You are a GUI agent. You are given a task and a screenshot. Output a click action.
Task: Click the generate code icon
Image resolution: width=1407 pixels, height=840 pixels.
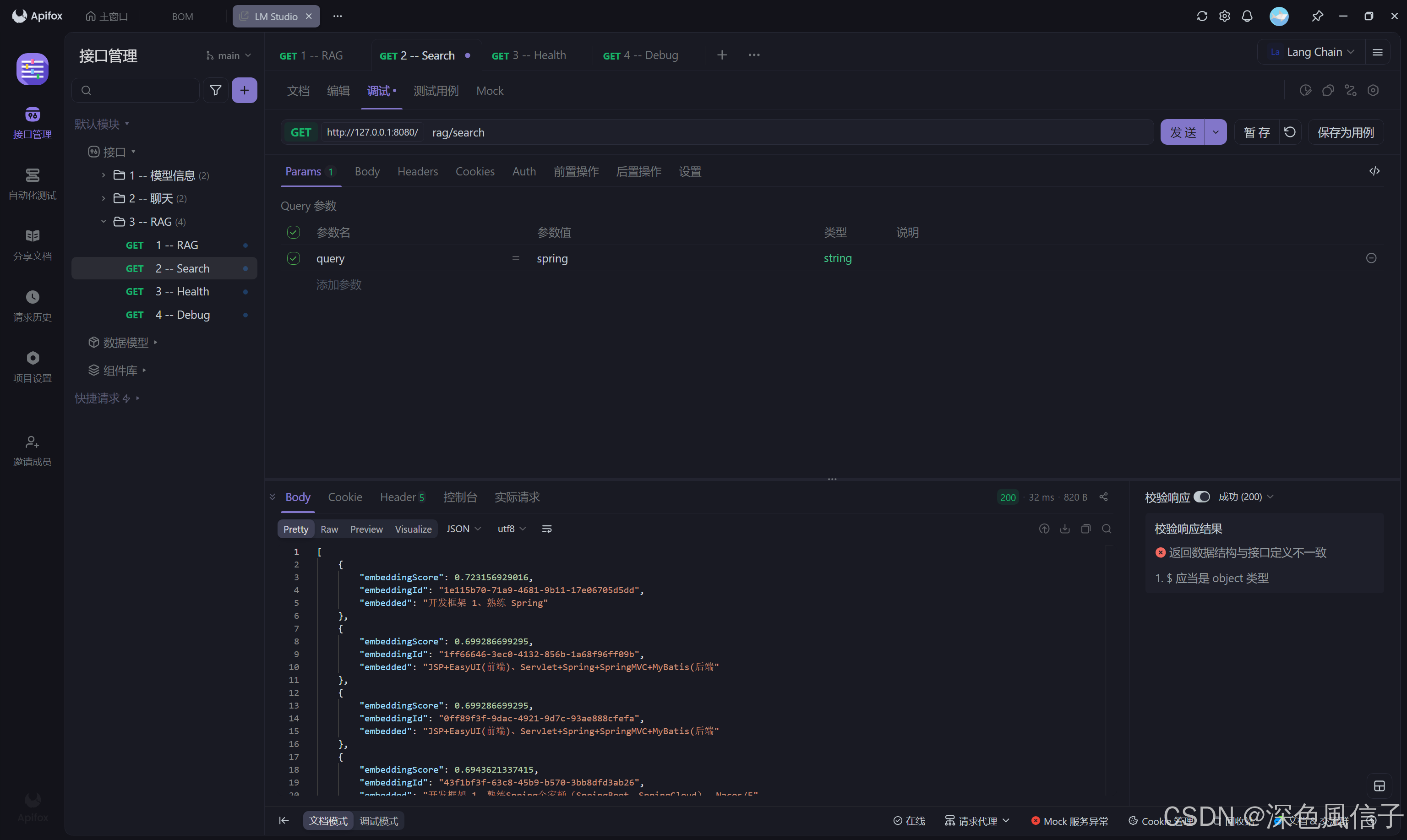tap(1374, 171)
